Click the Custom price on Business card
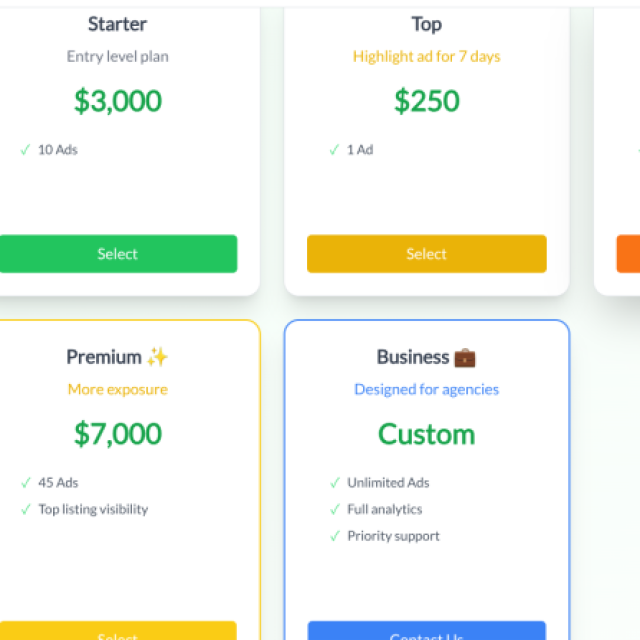 (427, 434)
